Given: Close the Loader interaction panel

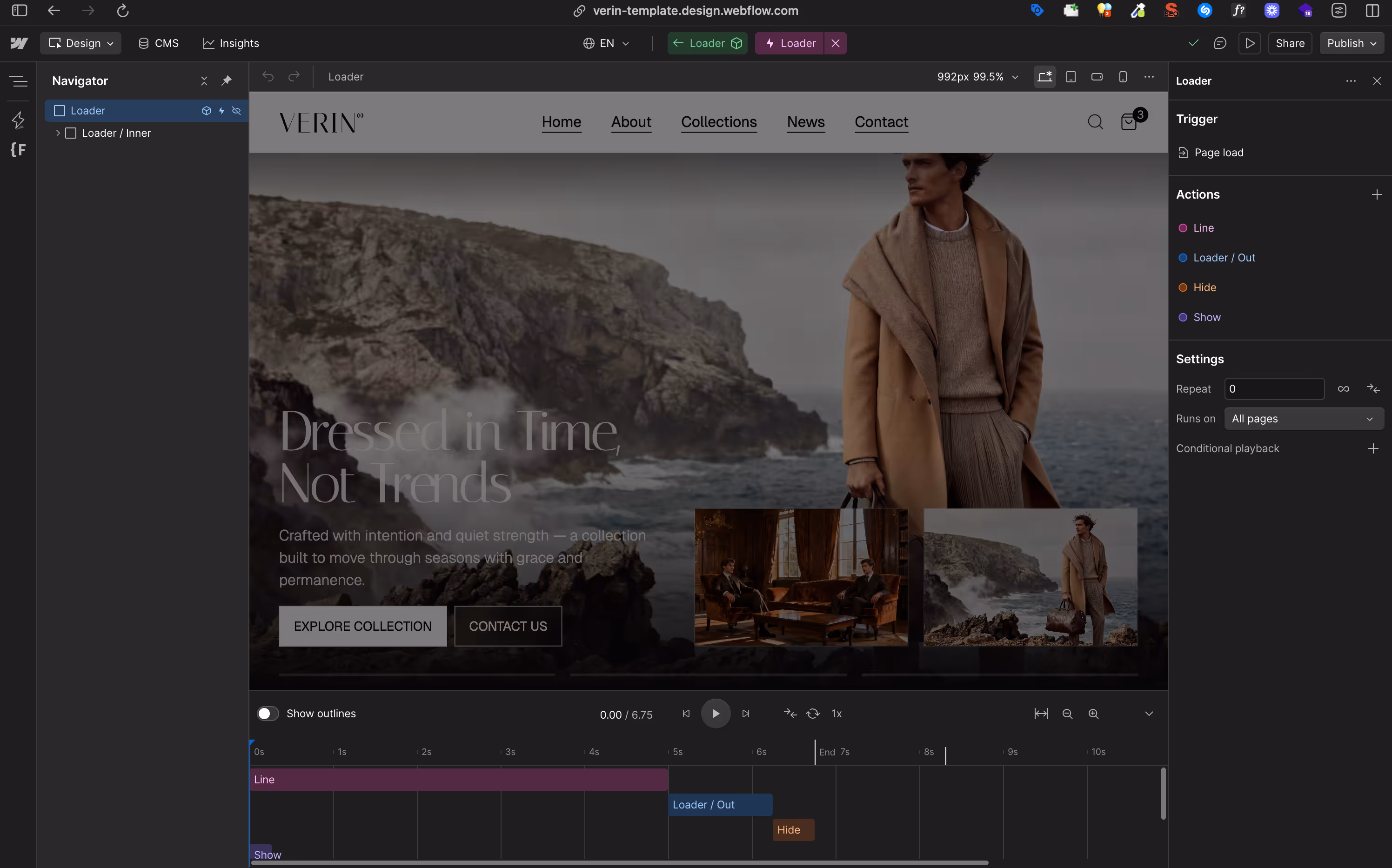Looking at the screenshot, I should click(1377, 81).
